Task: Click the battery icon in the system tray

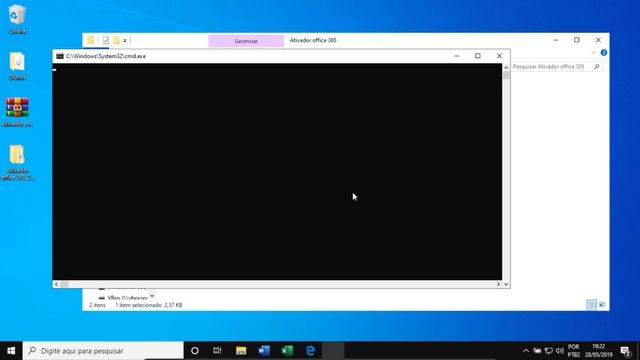Action: tap(537, 351)
